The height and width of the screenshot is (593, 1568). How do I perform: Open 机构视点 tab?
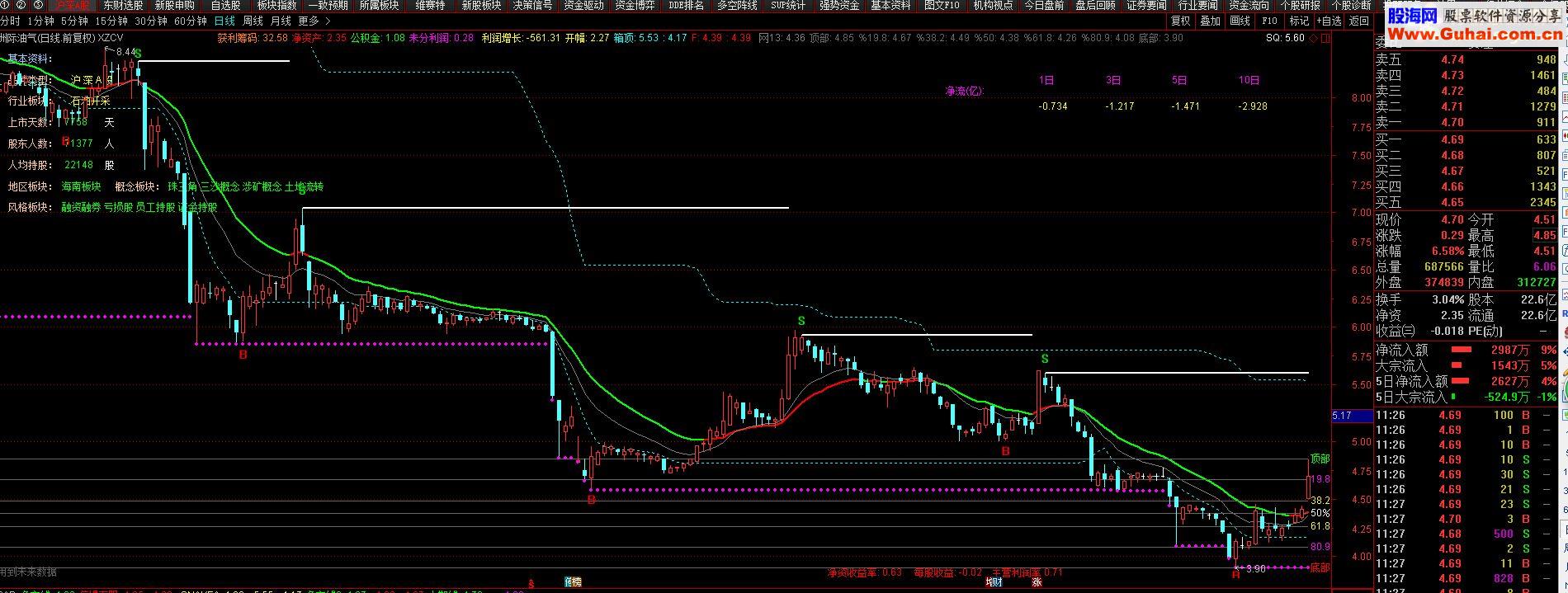993,5
